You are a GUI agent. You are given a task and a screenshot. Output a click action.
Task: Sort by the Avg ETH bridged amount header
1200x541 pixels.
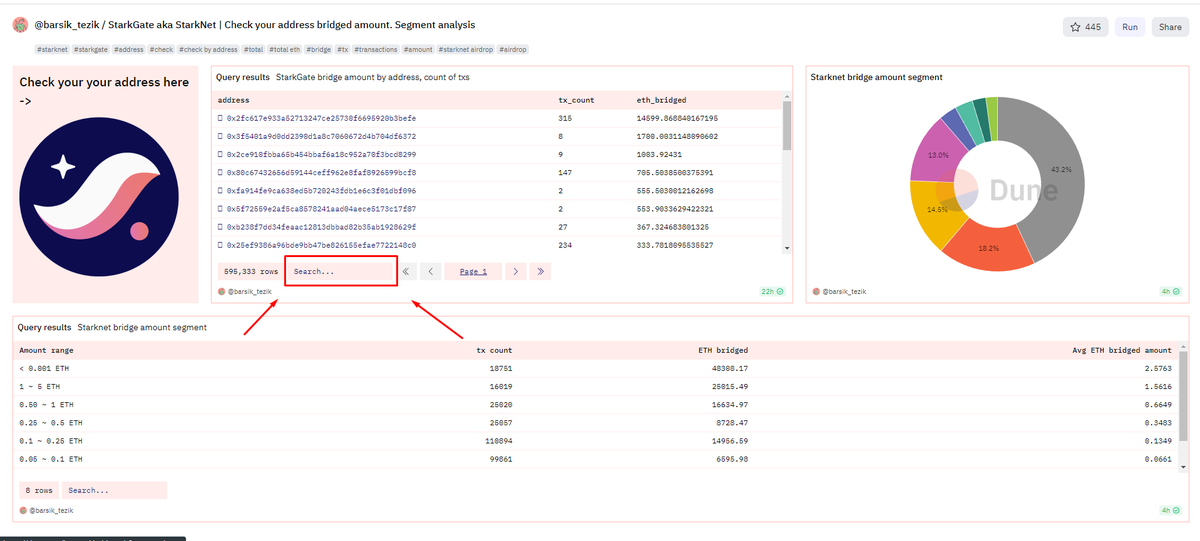pyautogui.click(x=1122, y=350)
